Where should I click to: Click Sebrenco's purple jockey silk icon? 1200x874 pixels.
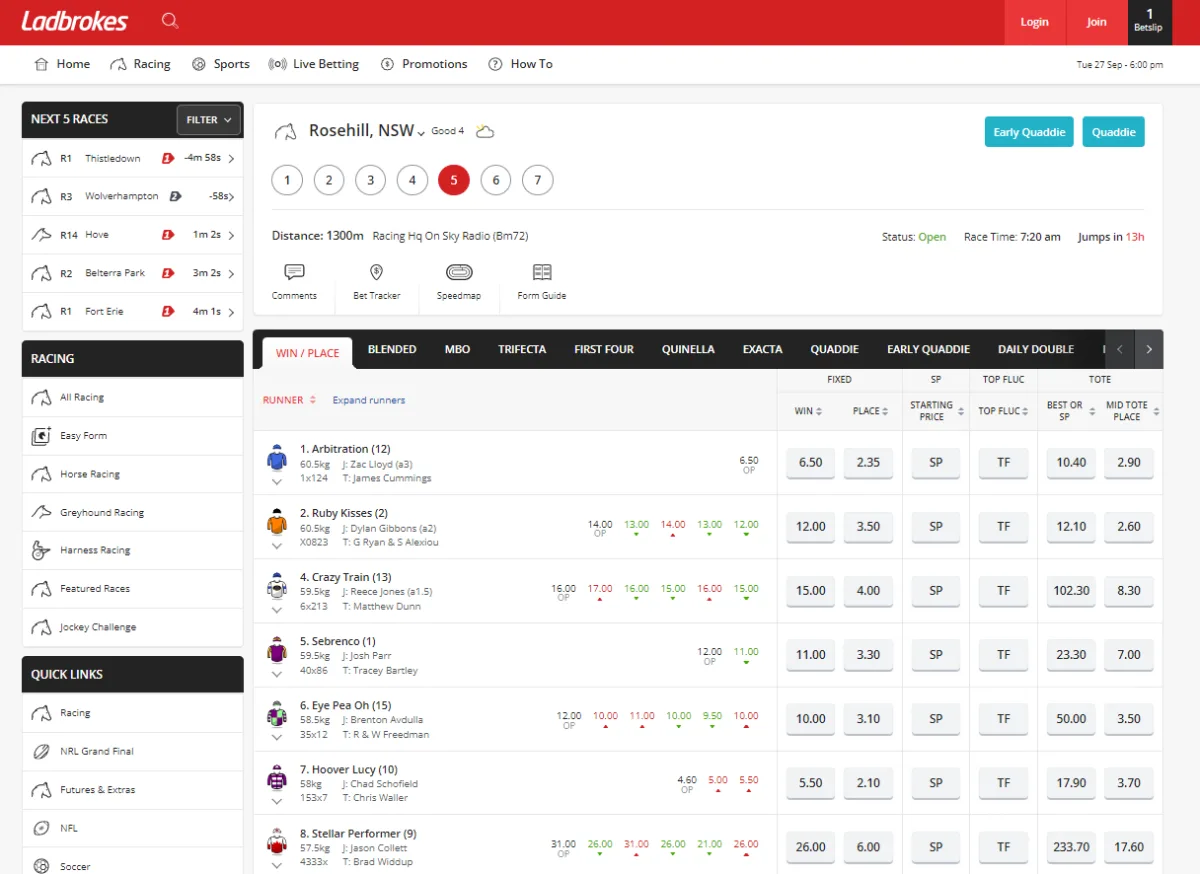(x=277, y=652)
